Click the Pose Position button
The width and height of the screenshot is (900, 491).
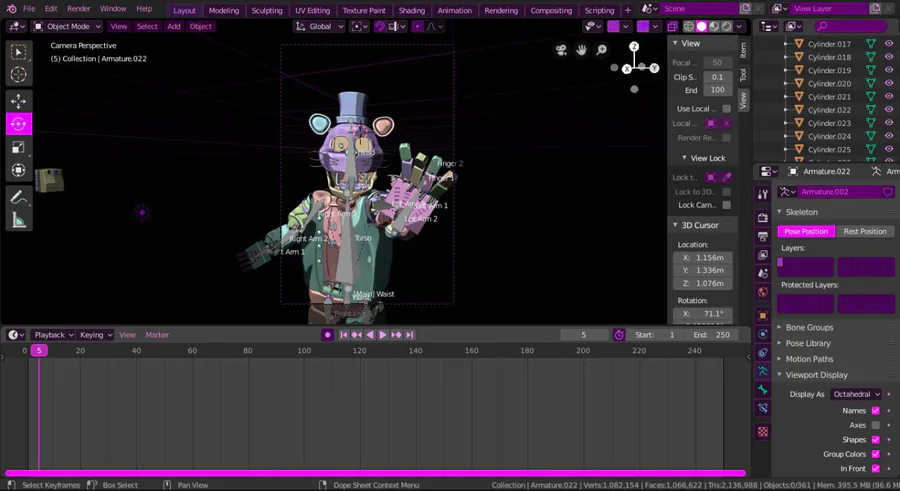click(x=806, y=231)
